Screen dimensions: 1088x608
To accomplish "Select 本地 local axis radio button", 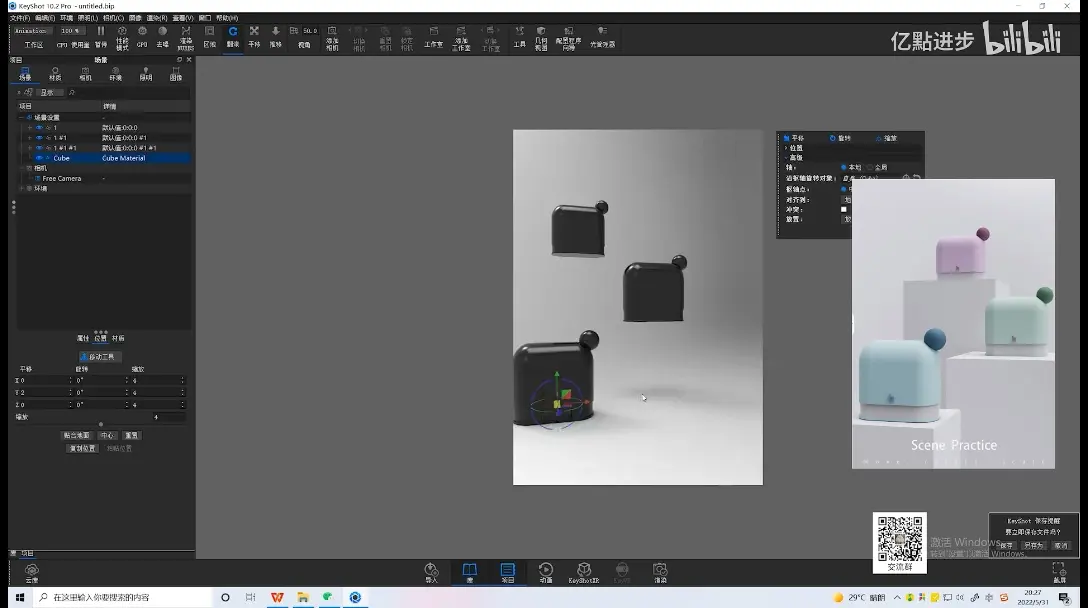I will point(844,167).
